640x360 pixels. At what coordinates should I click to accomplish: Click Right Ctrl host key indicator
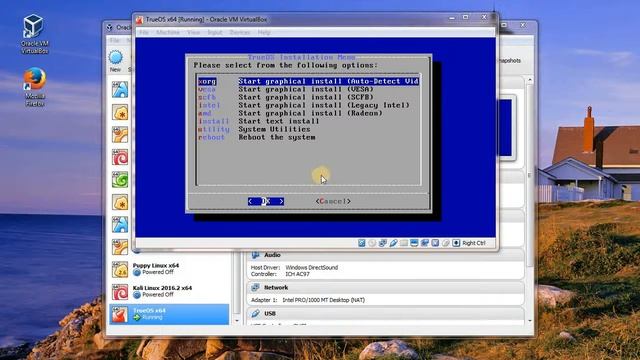(x=474, y=243)
